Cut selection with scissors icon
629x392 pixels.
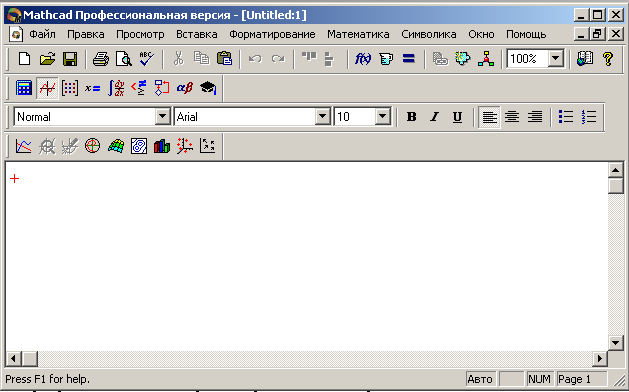click(178, 59)
